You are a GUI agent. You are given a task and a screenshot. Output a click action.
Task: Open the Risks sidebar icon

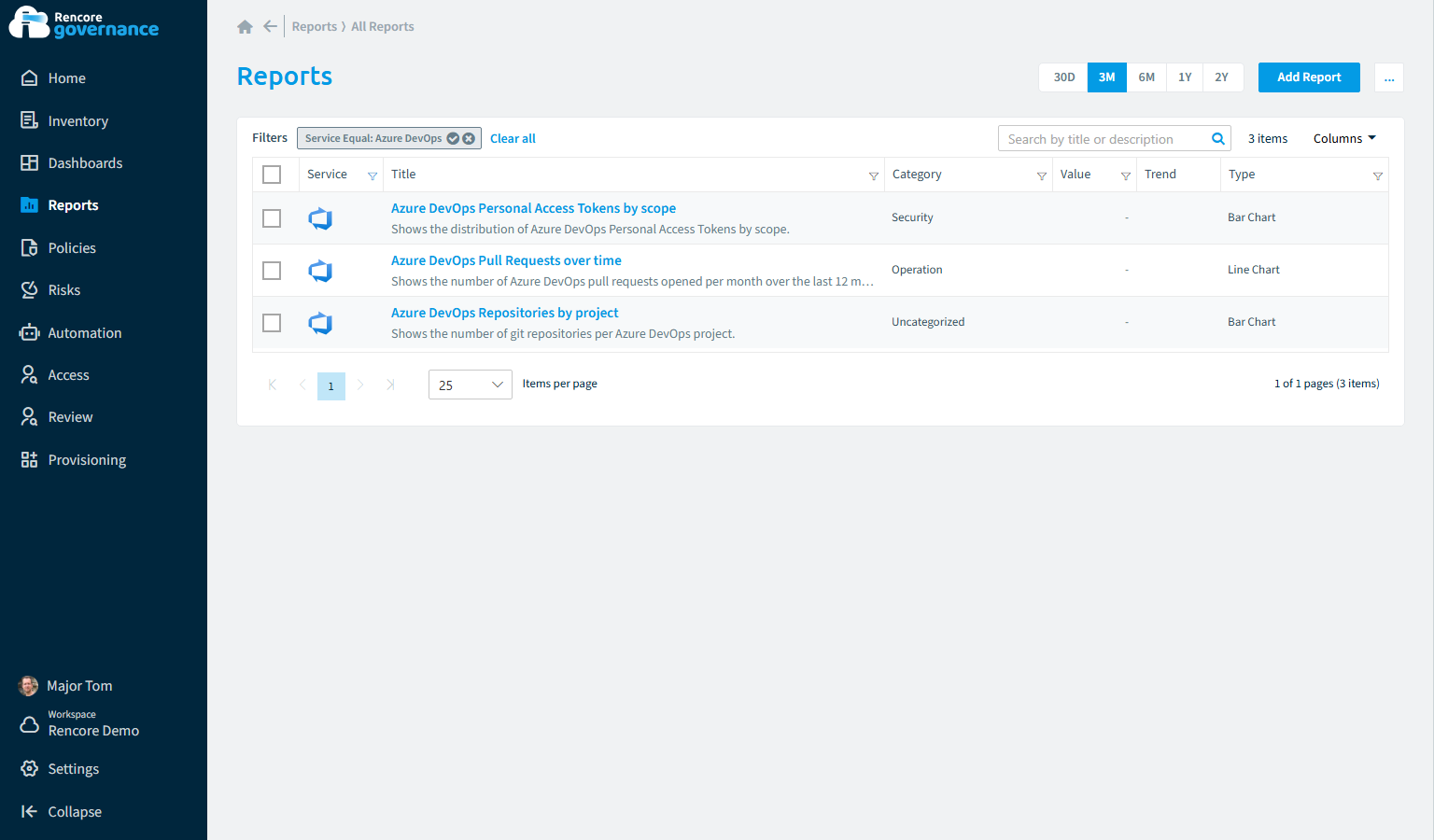pos(30,289)
